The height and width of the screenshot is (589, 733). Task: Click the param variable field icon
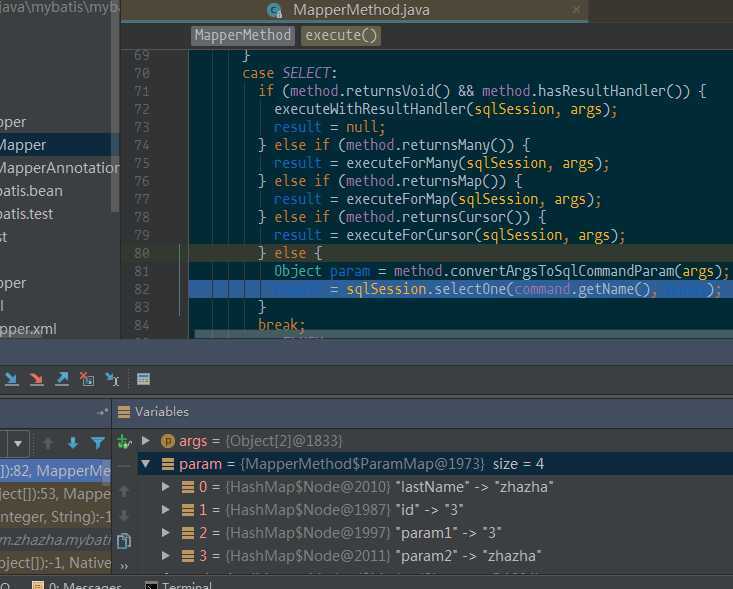(168, 464)
